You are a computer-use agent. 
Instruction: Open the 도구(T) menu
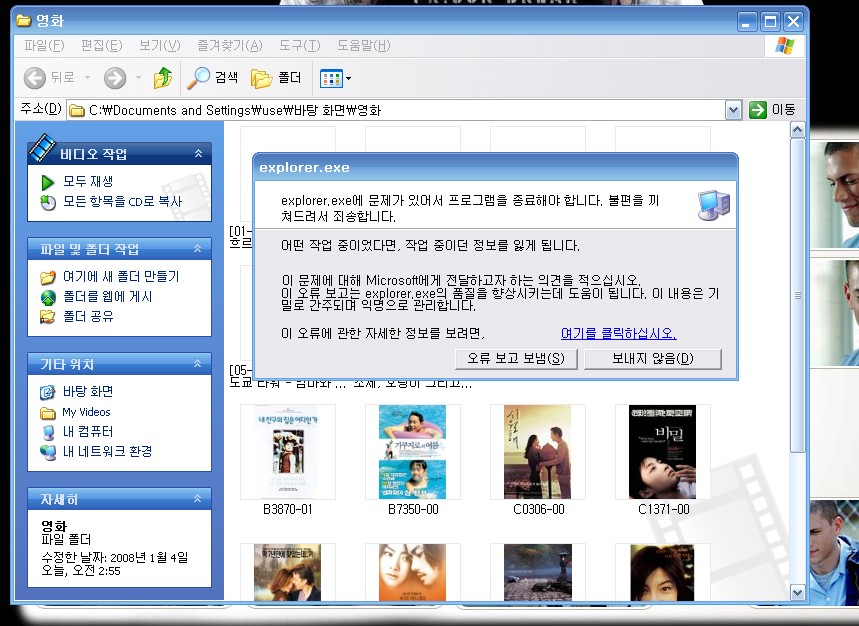(299, 45)
